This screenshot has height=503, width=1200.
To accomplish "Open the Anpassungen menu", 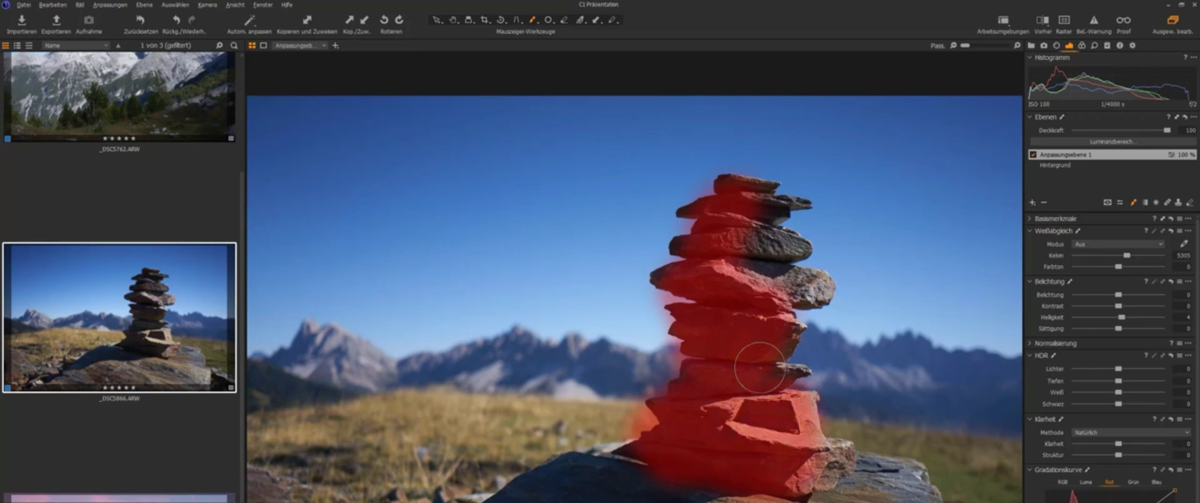I will pos(109,4).
